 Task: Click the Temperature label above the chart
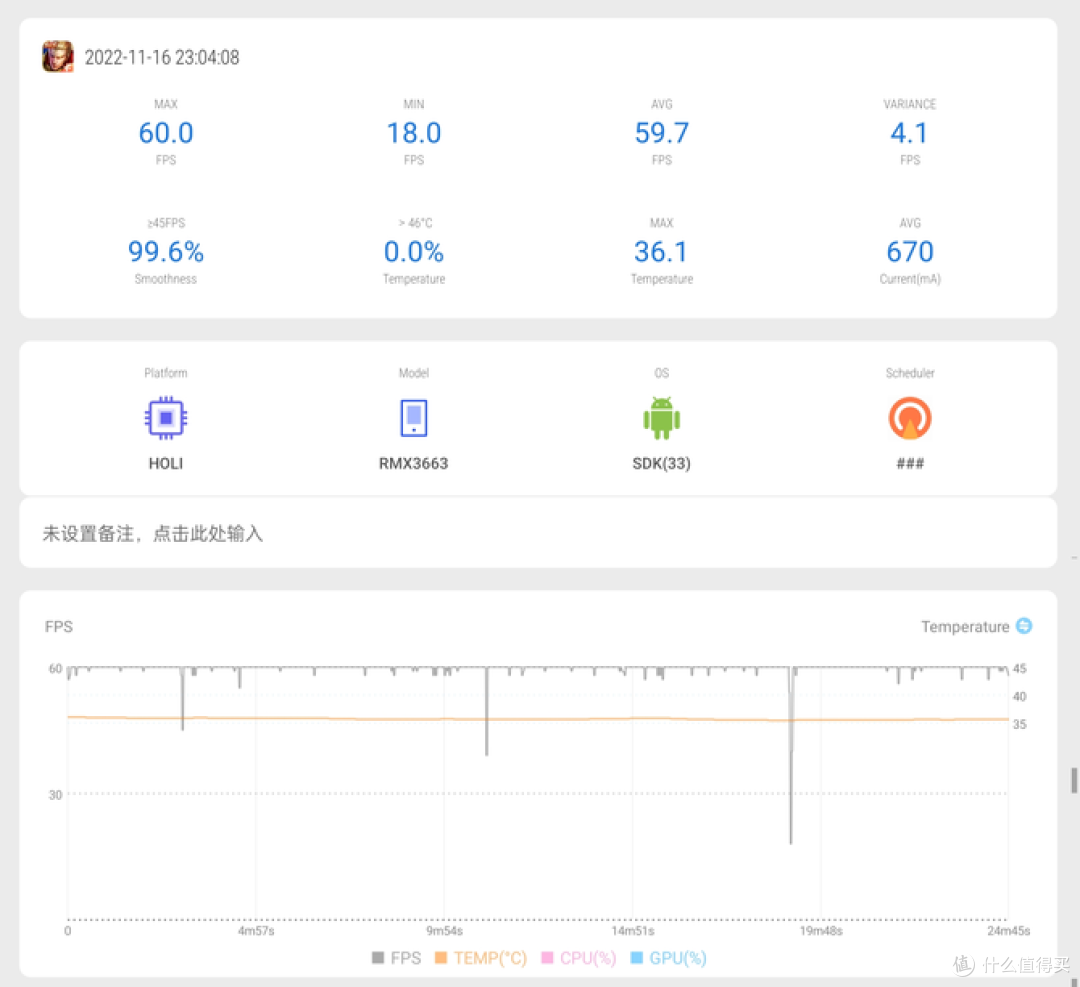965,626
